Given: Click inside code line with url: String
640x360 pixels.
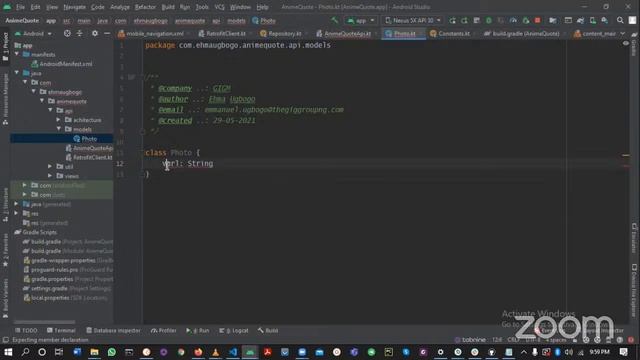Looking at the screenshot, I should click(188, 164).
